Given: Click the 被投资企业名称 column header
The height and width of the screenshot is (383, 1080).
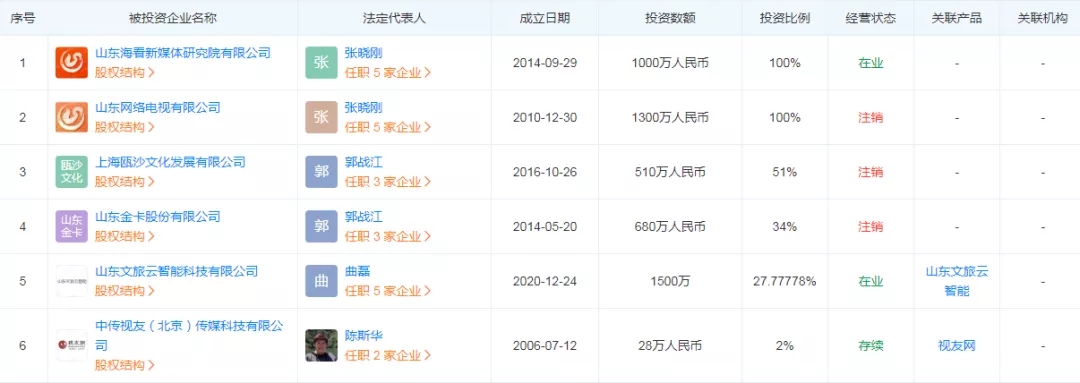Looking at the screenshot, I should (173, 18).
